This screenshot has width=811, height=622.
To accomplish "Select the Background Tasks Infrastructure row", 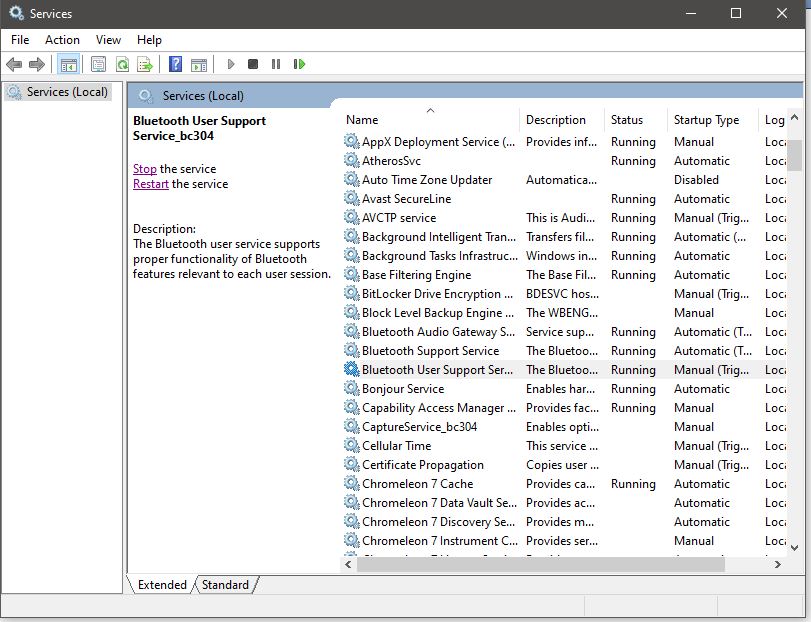I will pos(564,255).
